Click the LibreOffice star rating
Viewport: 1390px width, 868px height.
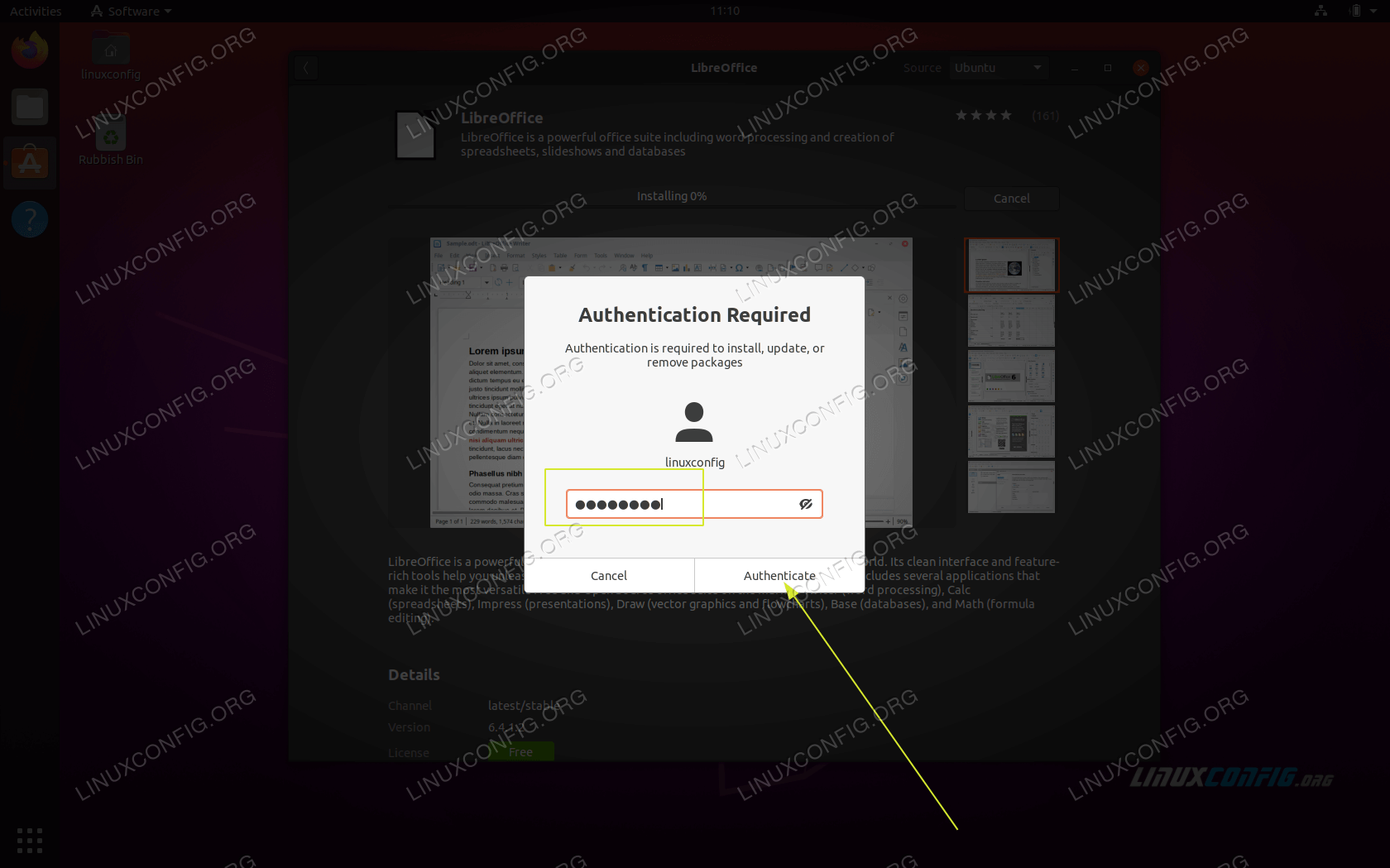(984, 115)
